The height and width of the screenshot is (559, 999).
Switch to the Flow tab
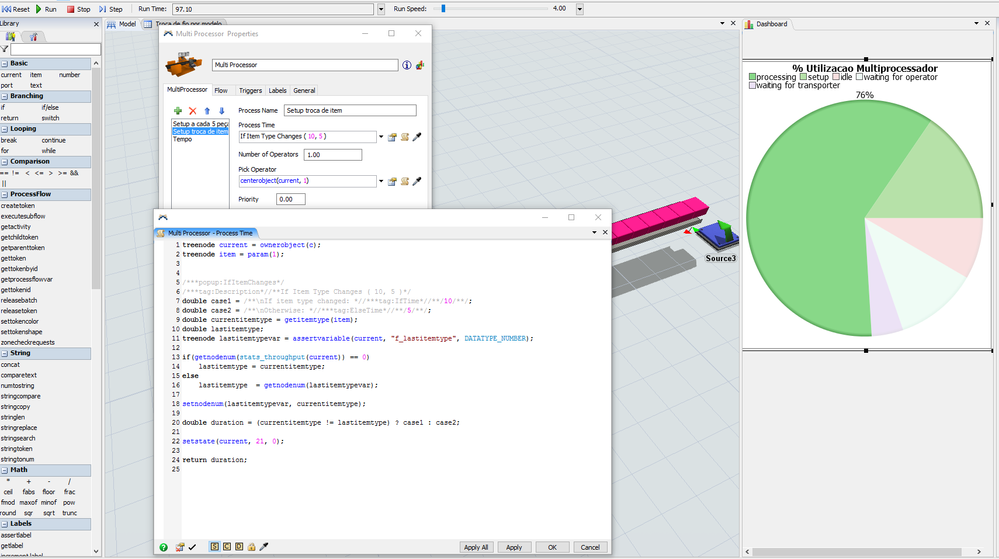pyautogui.click(x=221, y=90)
